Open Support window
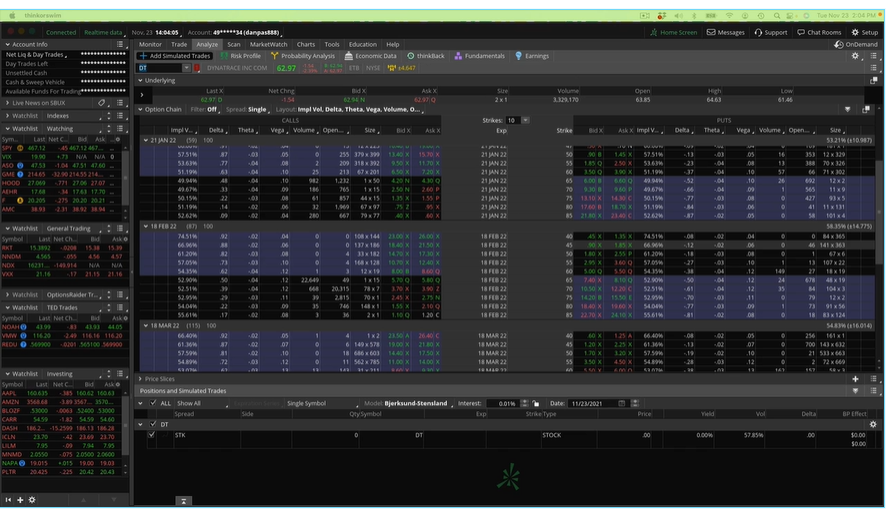This screenshot has width=895, height=527. [x=771, y=33]
